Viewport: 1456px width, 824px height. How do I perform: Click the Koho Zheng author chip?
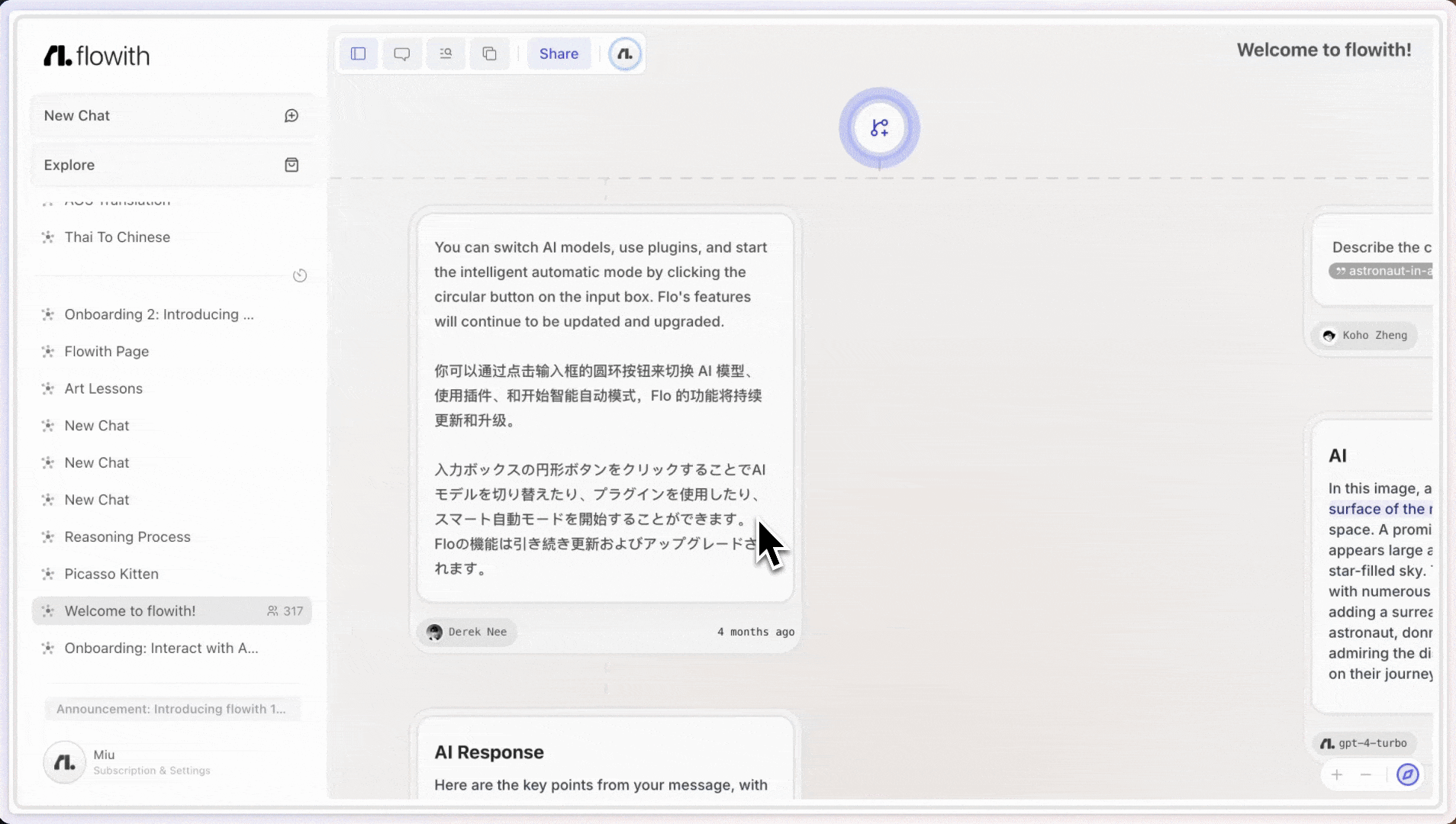(x=1365, y=335)
